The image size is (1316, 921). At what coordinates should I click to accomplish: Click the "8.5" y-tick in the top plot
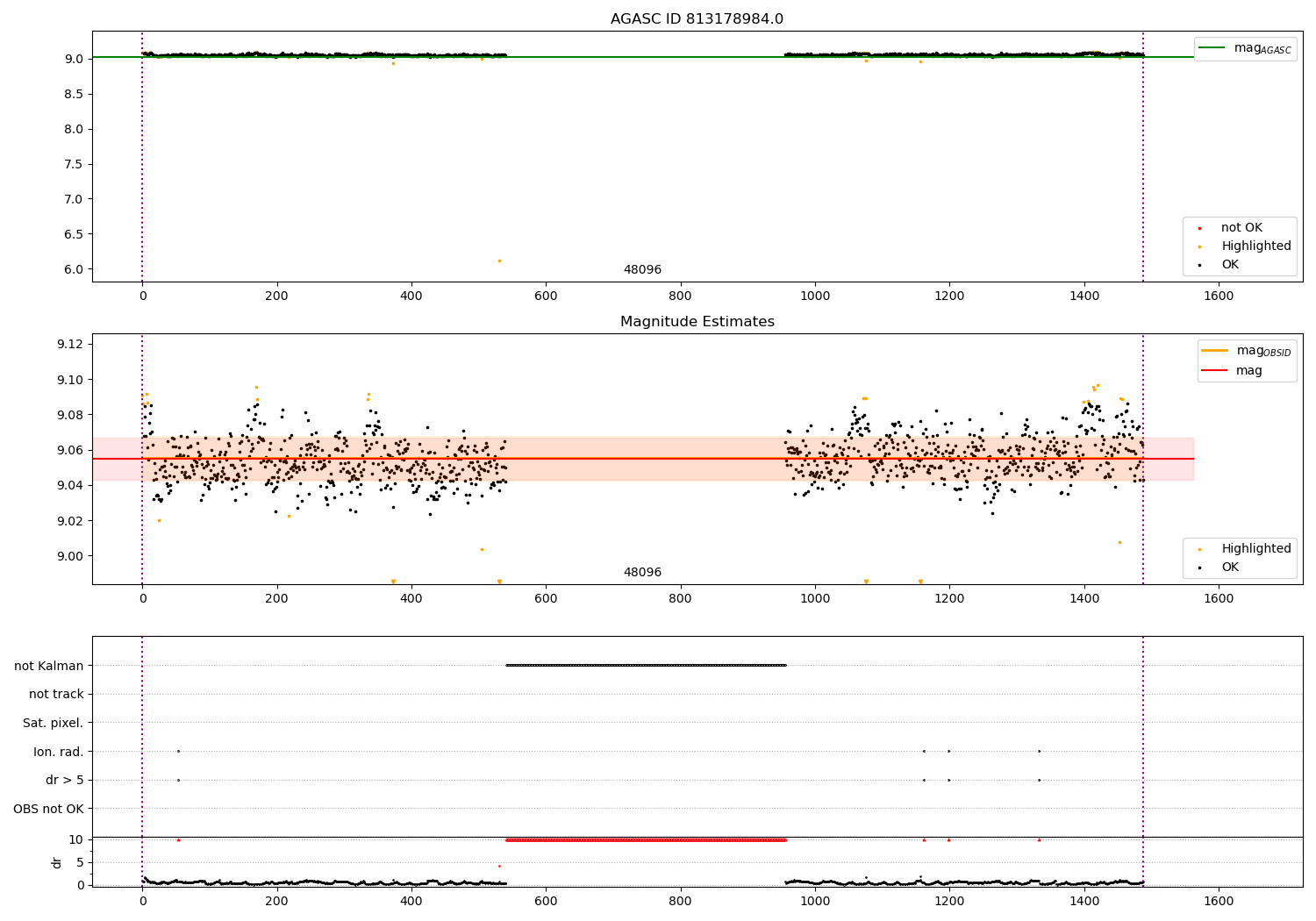pos(74,94)
